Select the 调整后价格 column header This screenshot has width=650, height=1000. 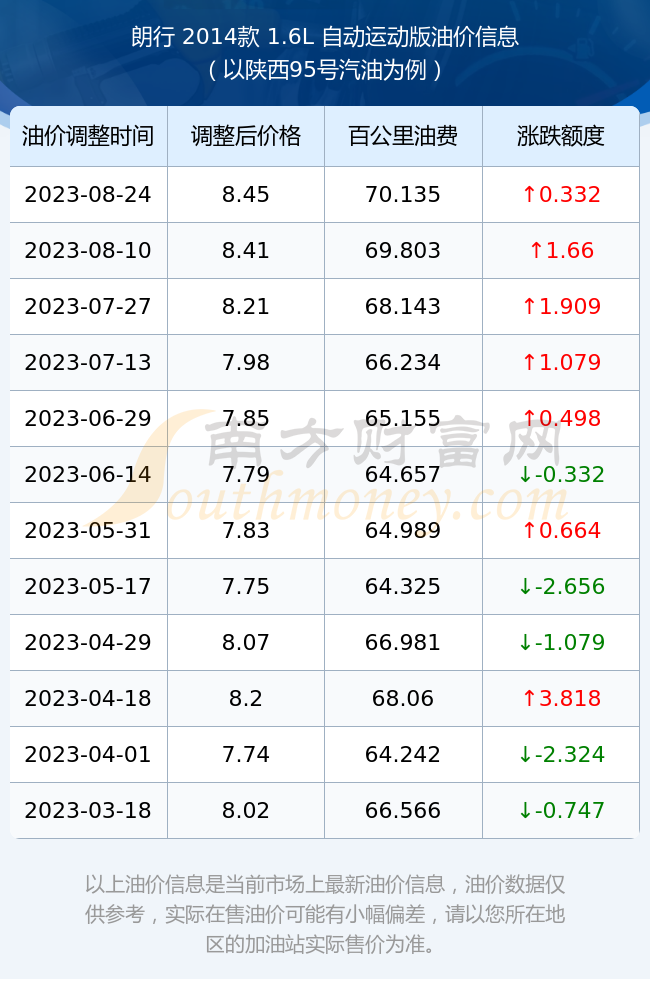tap(246, 136)
